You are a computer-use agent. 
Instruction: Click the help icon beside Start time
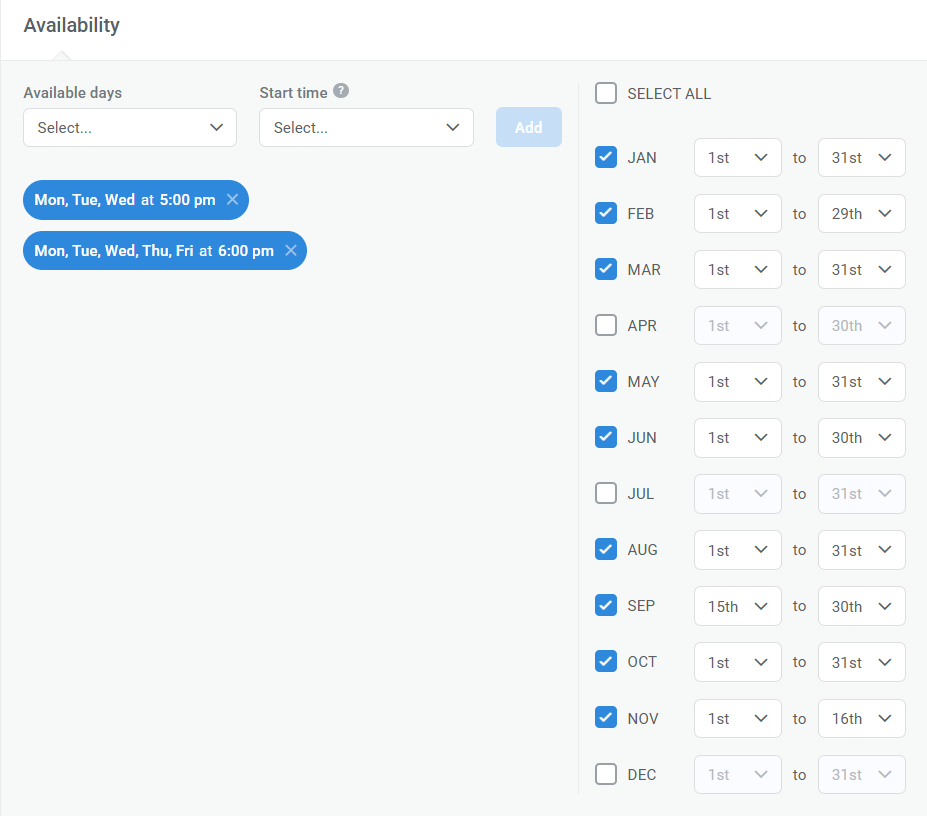[341, 91]
